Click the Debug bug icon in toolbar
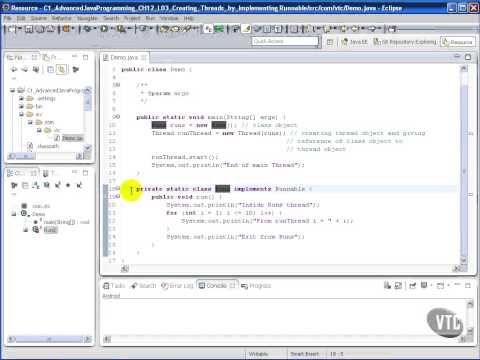Viewport: 480px width, 360px height. coord(88,29)
